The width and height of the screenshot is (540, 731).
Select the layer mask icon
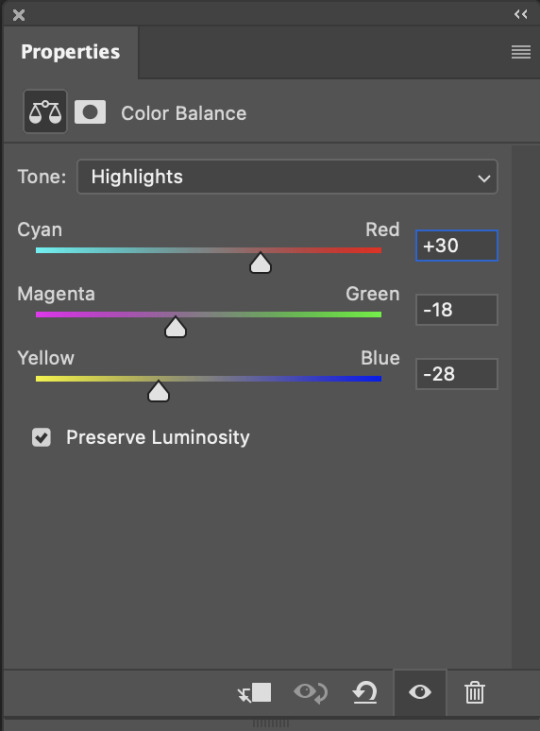point(90,112)
